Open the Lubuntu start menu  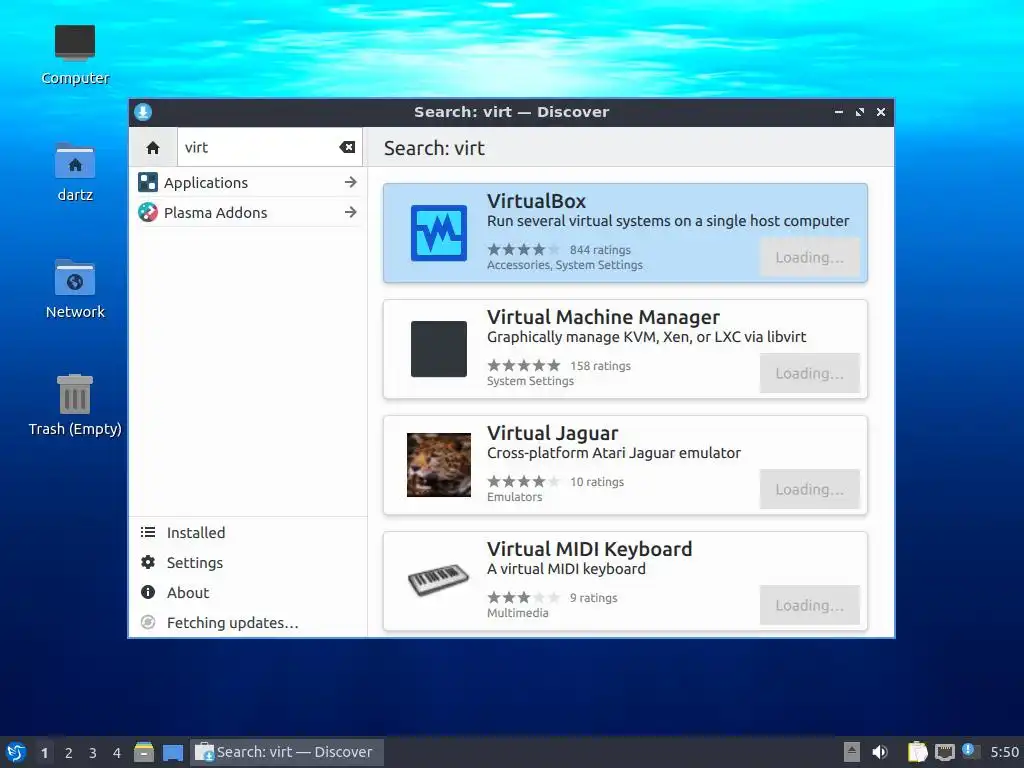pyautogui.click(x=16, y=752)
